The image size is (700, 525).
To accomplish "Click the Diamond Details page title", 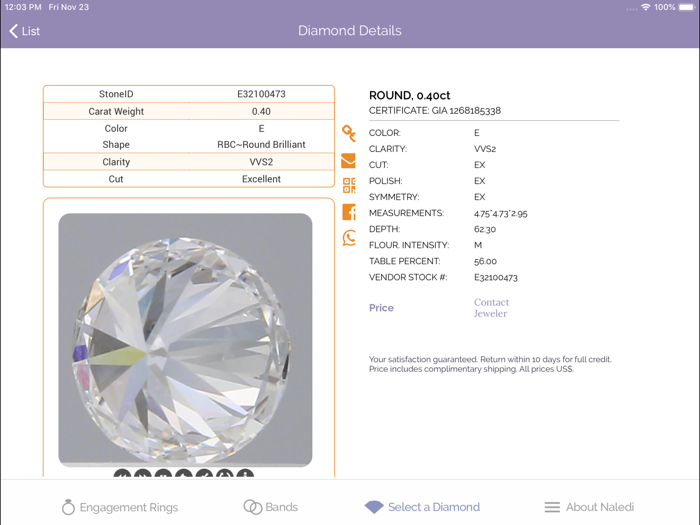I will pyautogui.click(x=350, y=31).
